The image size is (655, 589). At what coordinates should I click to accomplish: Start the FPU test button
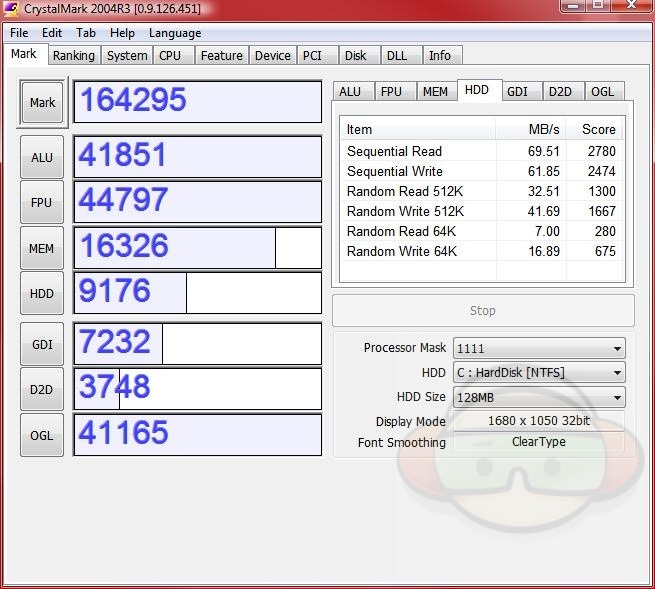42,203
